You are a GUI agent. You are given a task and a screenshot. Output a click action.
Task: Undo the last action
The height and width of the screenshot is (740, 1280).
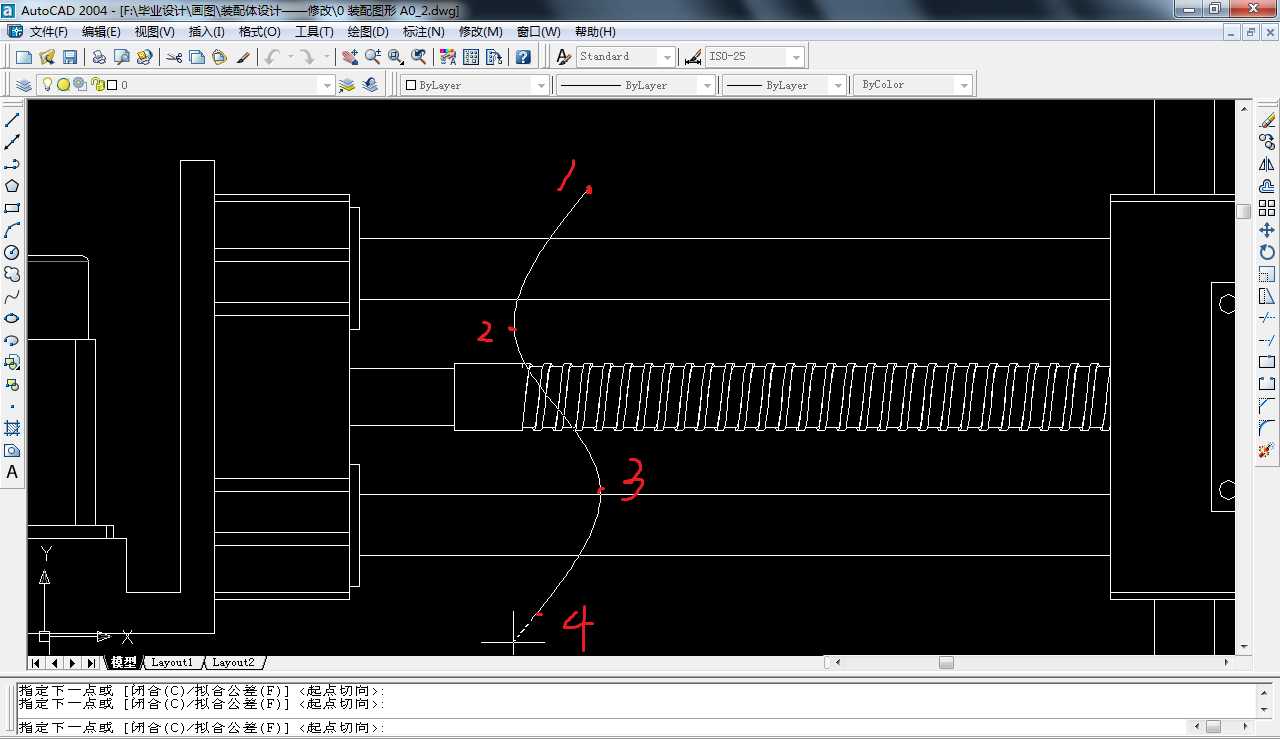tap(272, 57)
